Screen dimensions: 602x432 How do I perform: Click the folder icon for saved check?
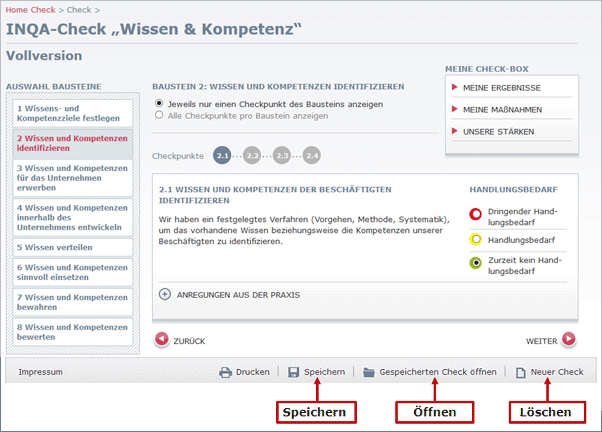[x=369, y=372]
